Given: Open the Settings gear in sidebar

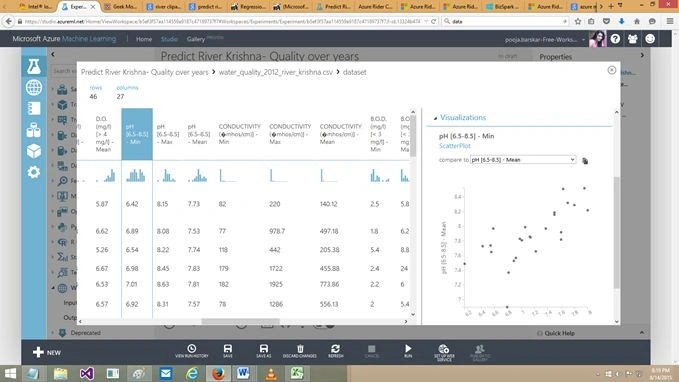Looking at the screenshot, I should click(34, 172).
